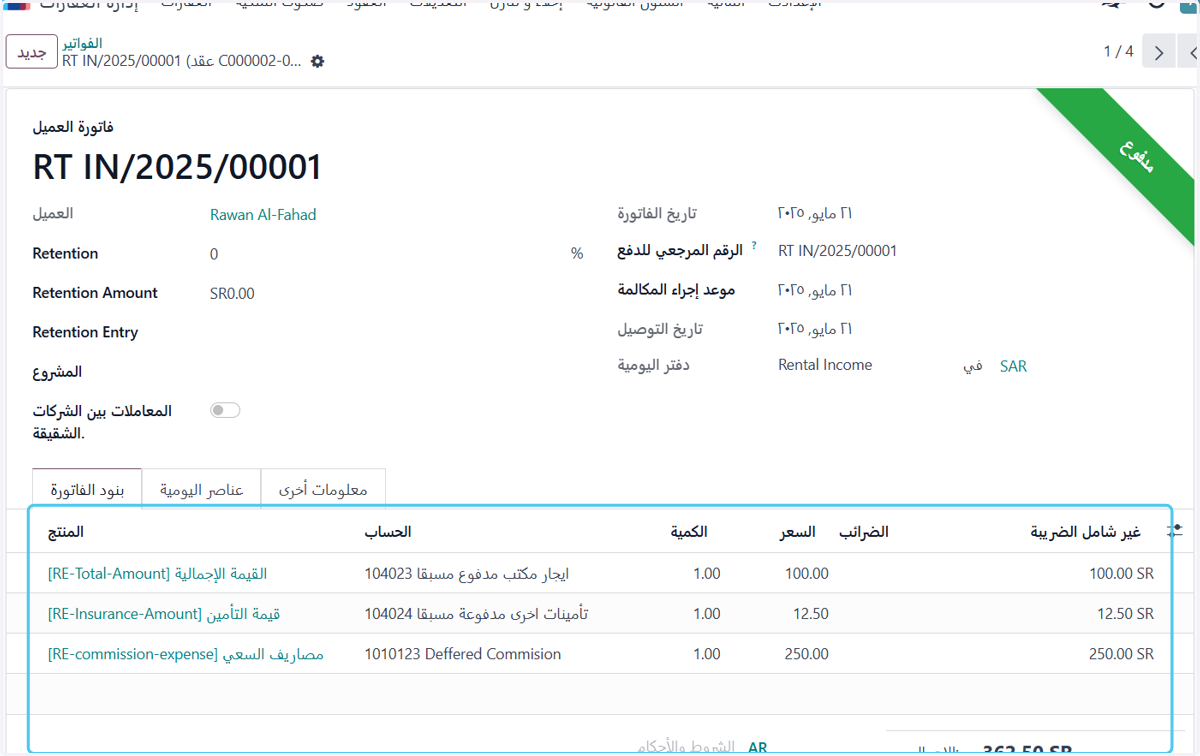
Task: Open the column settings adjust icon in table header
Action: tap(1175, 532)
